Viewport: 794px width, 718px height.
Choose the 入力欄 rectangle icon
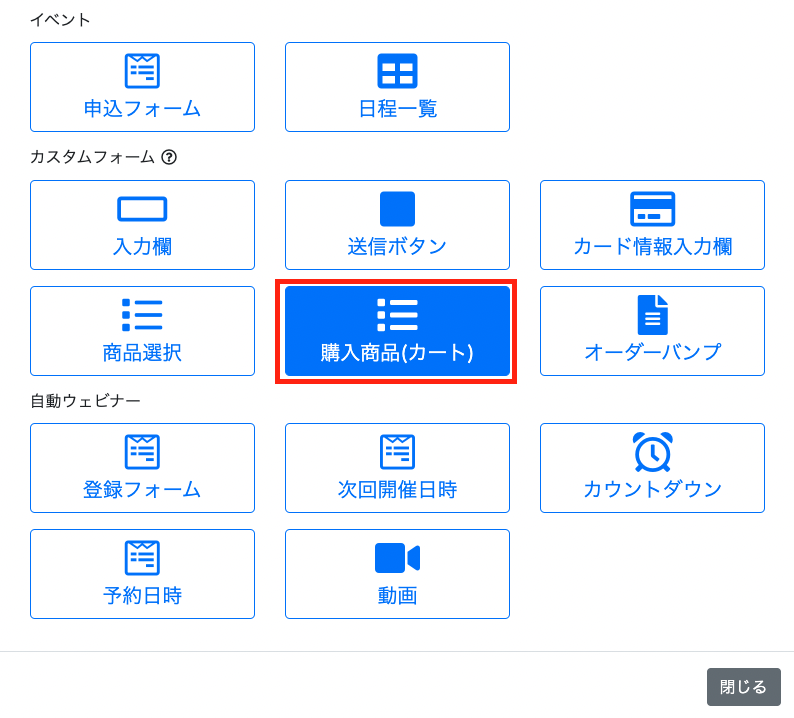[x=142, y=209]
